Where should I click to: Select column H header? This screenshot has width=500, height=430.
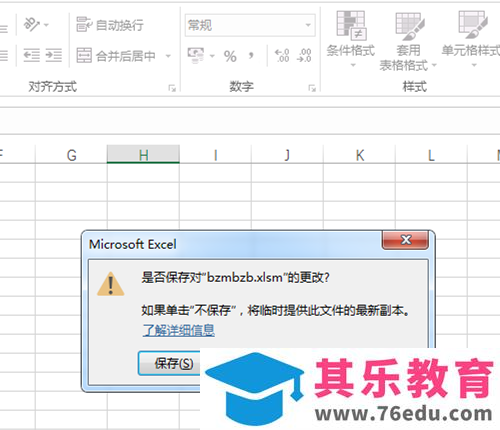pyautogui.click(x=143, y=155)
